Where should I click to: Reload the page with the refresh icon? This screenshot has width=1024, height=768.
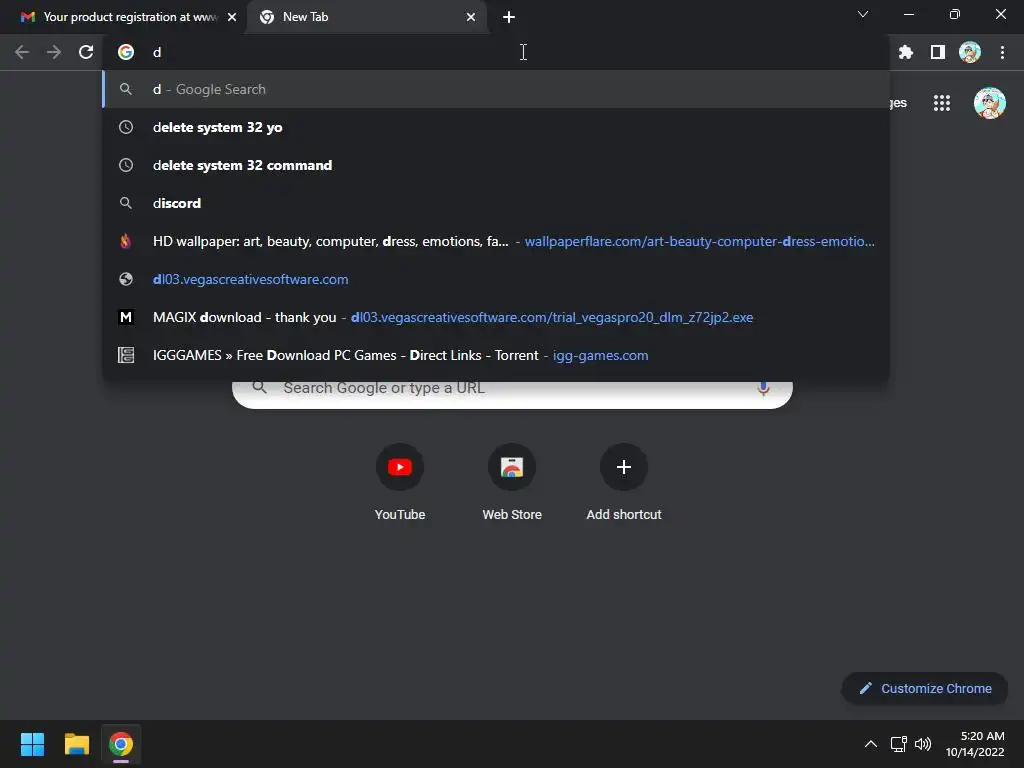(x=86, y=52)
